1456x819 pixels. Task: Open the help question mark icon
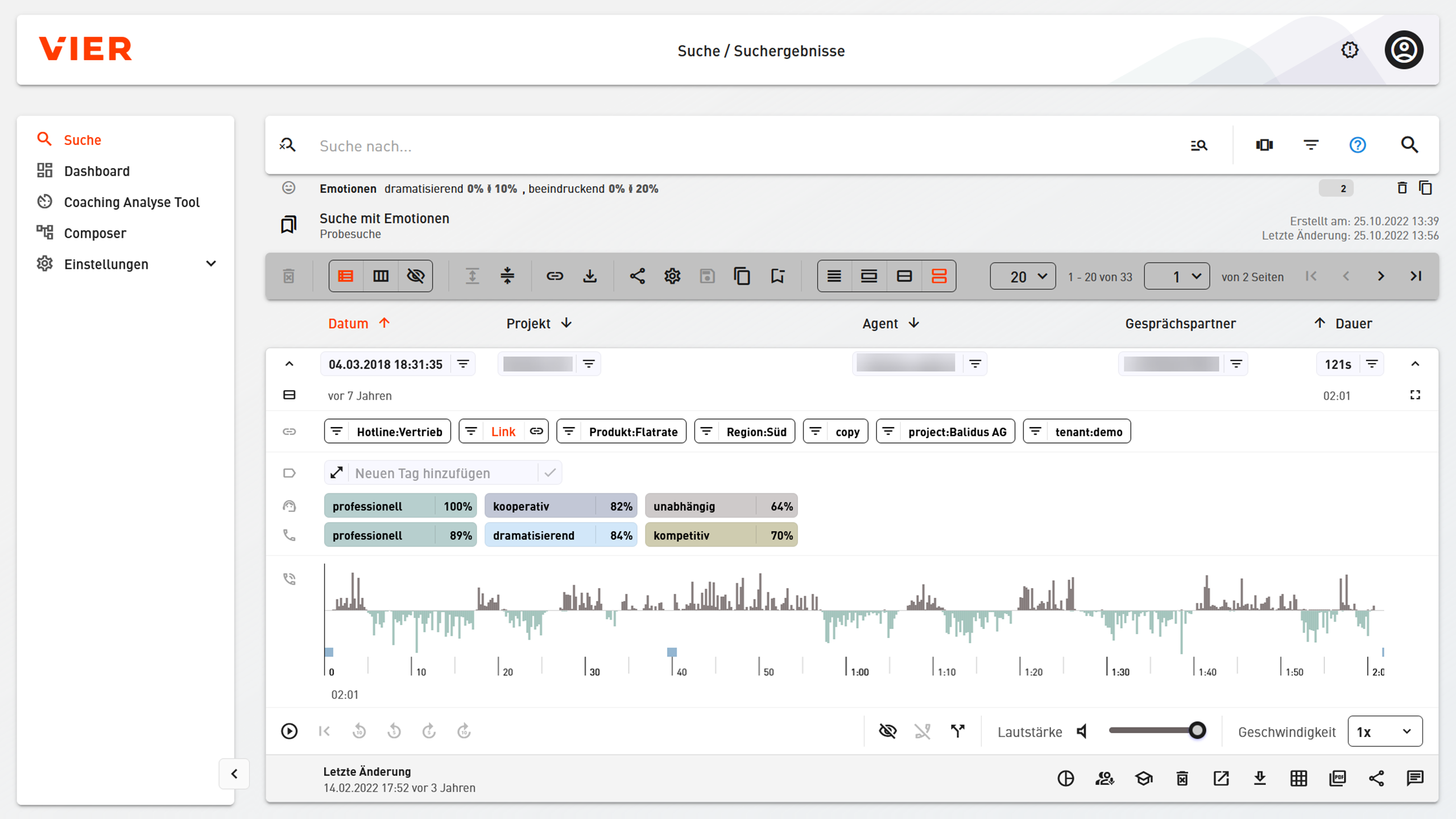pos(1357,145)
